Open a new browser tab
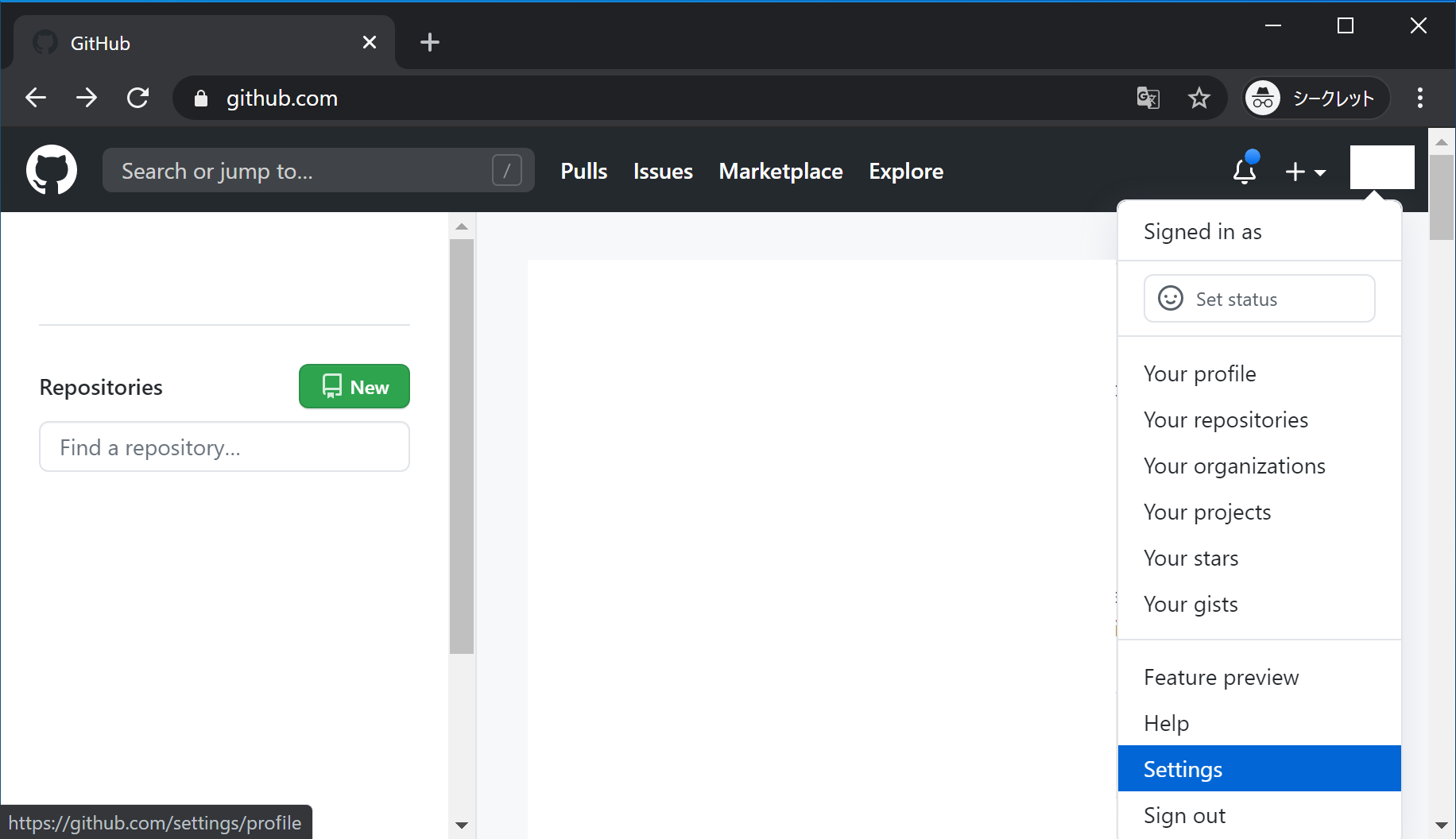This screenshot has width=1456, height=839. 429,43
